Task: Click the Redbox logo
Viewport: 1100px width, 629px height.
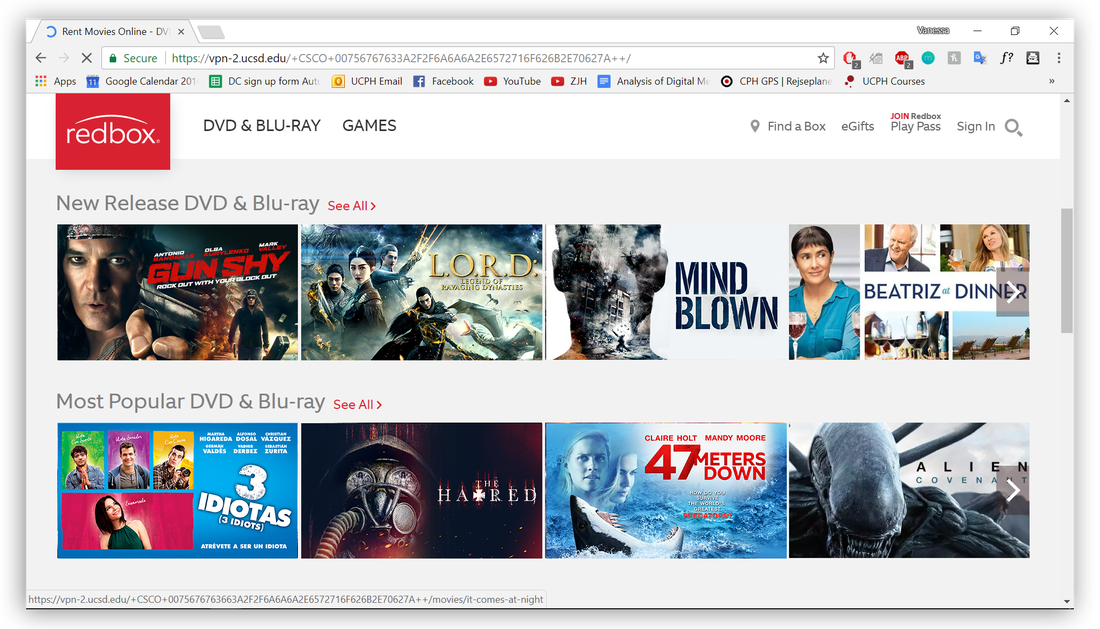Action: pyautogui.click(x=113, y=131)
